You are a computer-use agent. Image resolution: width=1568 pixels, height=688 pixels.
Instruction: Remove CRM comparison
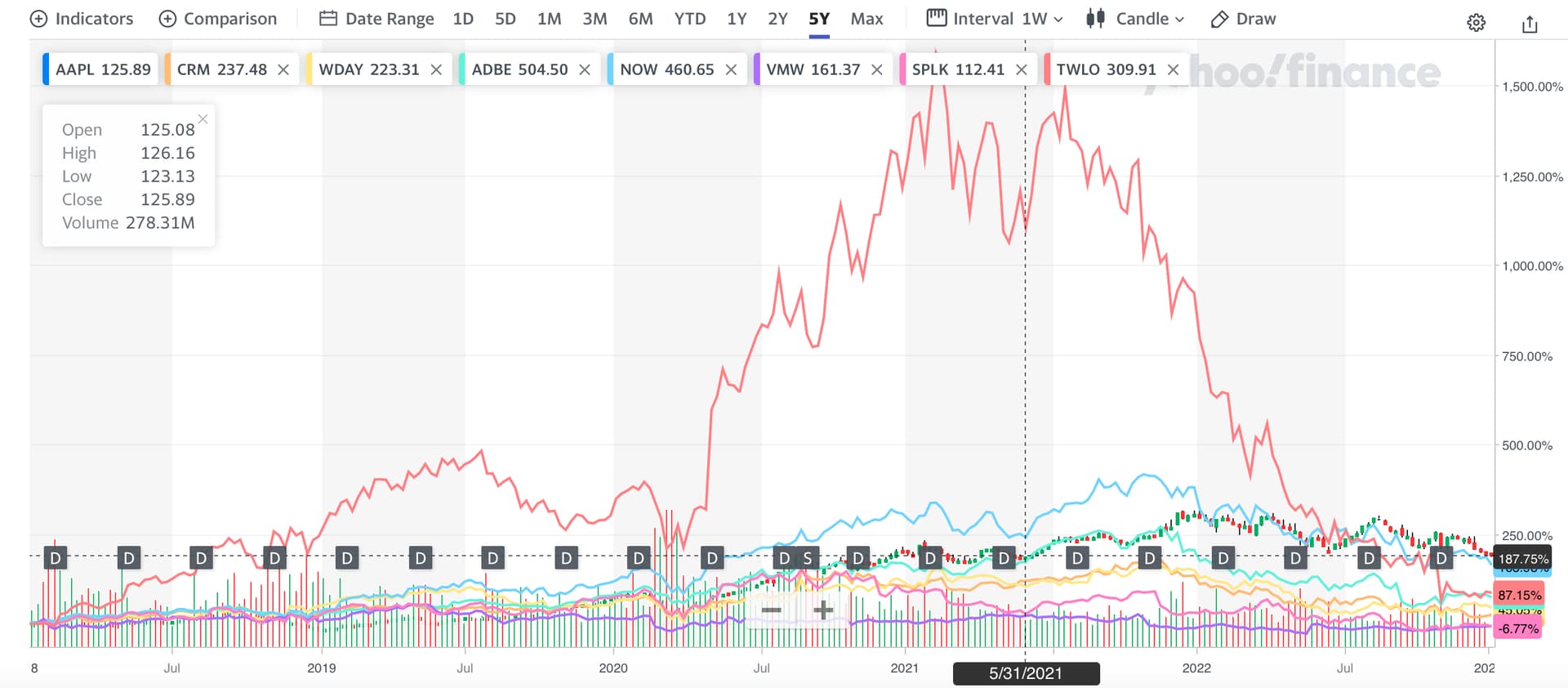(x=283, y=69)
